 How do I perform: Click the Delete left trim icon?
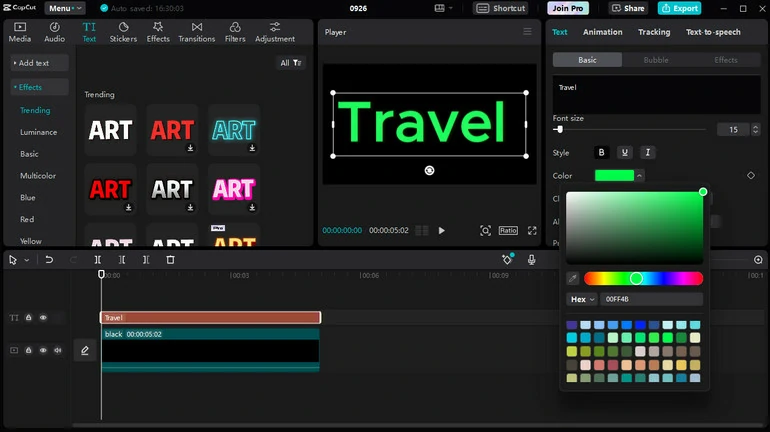pyautogui.click(x=122, y=260)
